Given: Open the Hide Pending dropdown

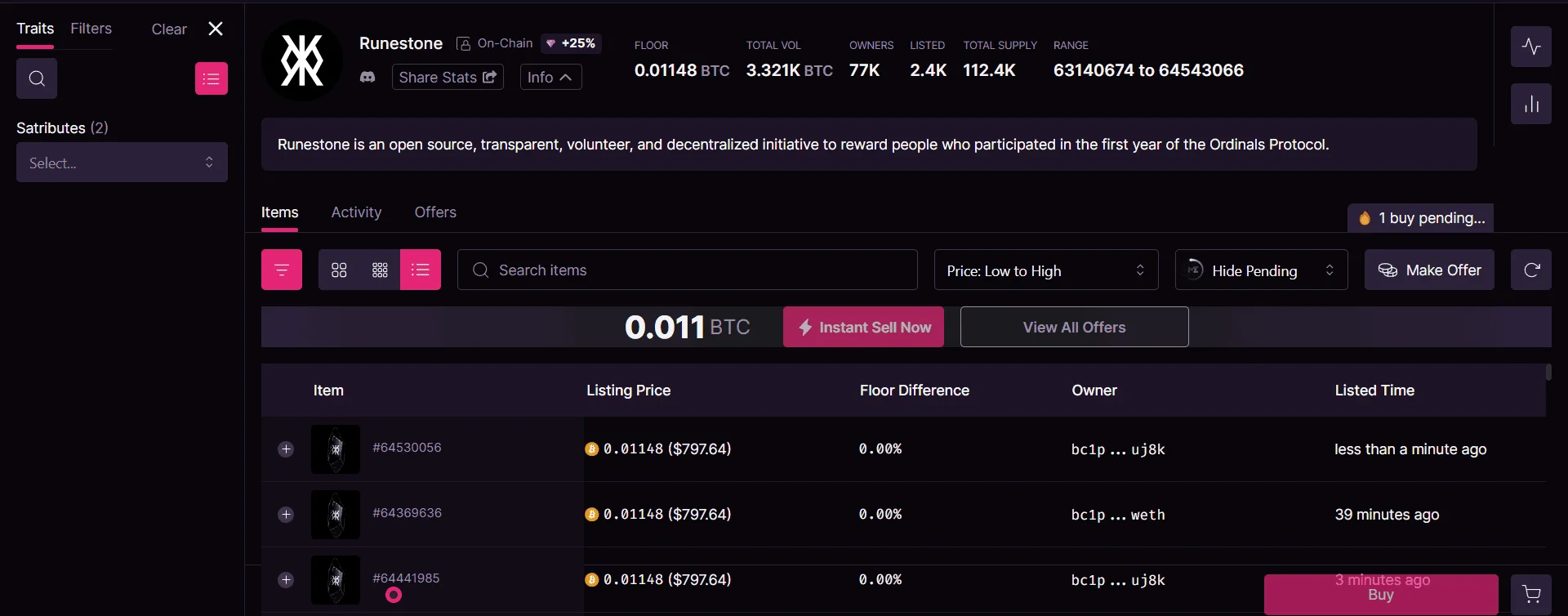Looking at the screenshot, I should (x=1261, y=270).
